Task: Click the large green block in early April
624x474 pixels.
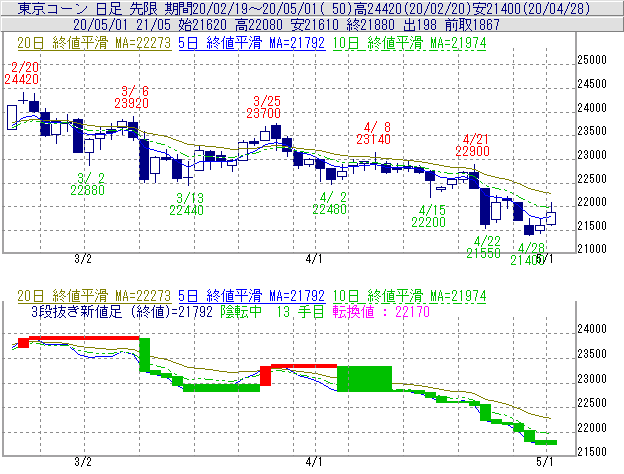Action: [365, 378]
